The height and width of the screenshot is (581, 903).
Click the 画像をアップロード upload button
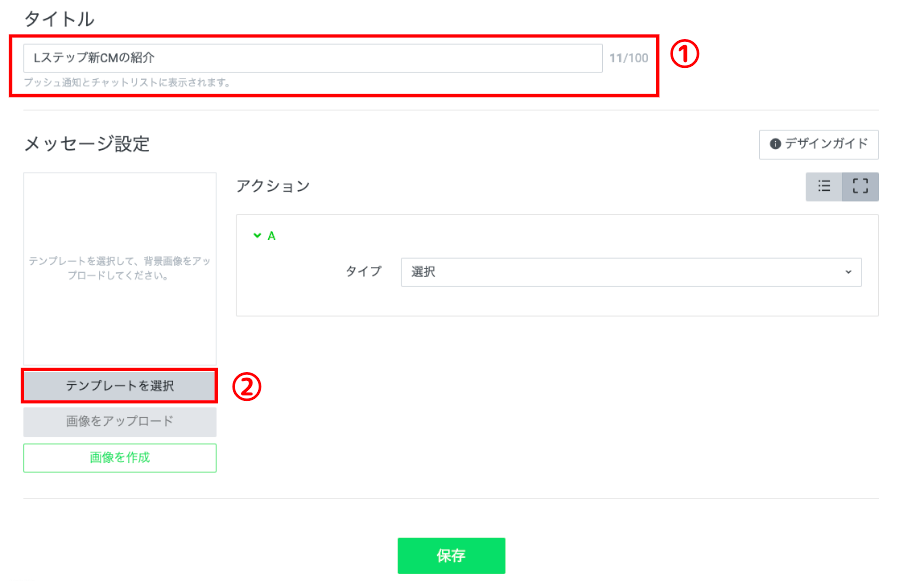click(x=119, y=422)
